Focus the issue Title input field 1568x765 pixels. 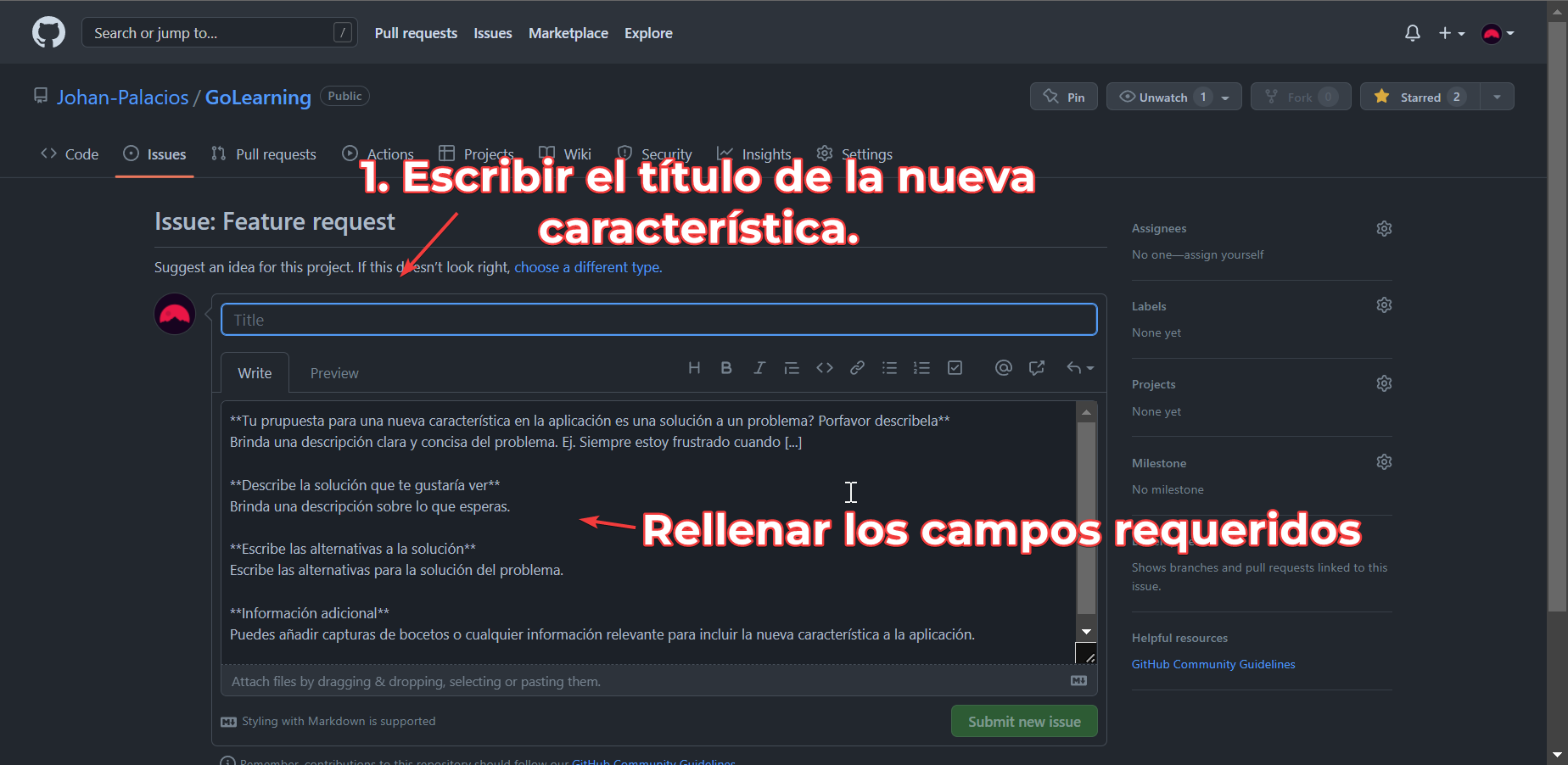(659, 320)
